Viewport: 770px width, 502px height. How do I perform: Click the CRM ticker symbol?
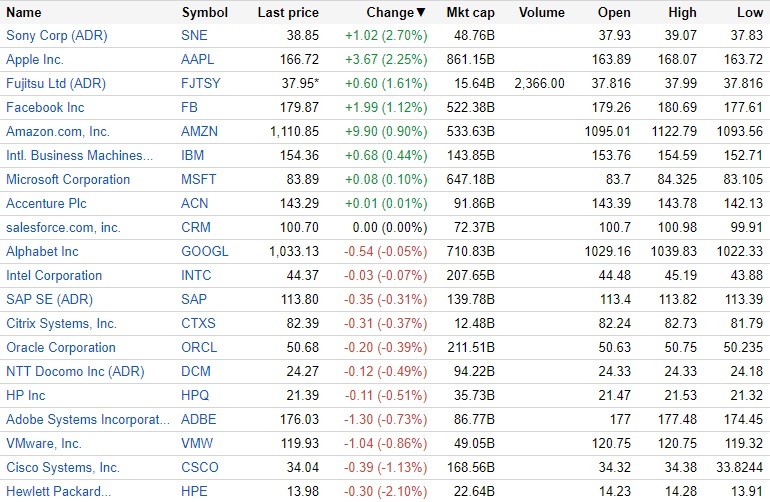[x=196, y=227]
